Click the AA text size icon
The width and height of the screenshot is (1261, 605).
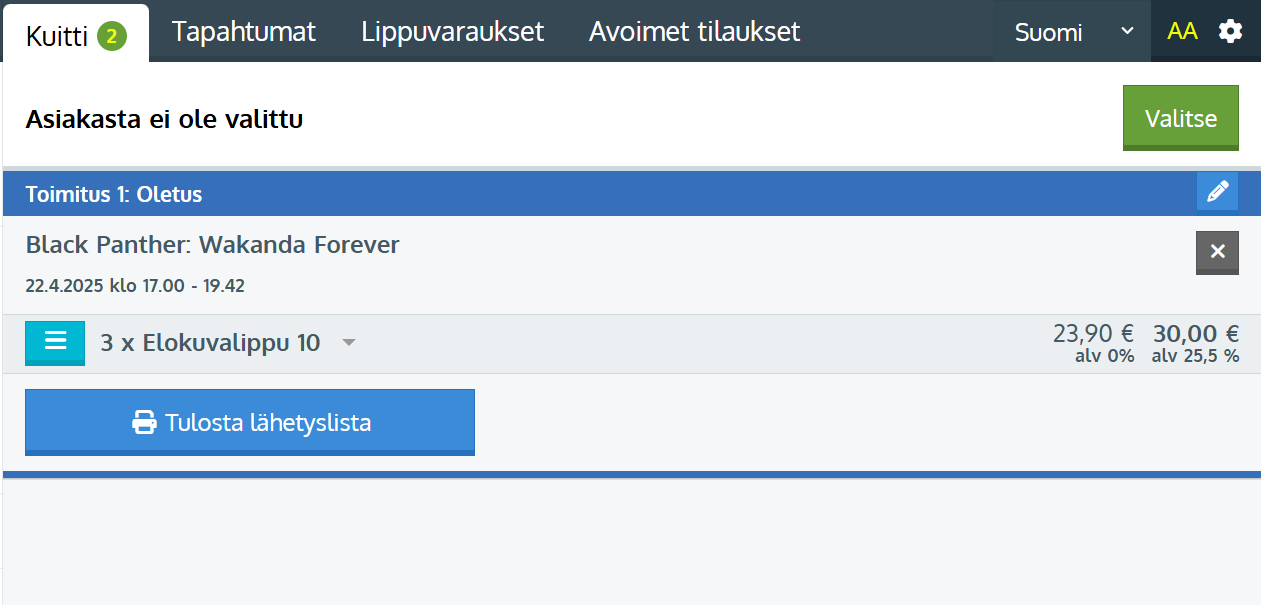1182,31
